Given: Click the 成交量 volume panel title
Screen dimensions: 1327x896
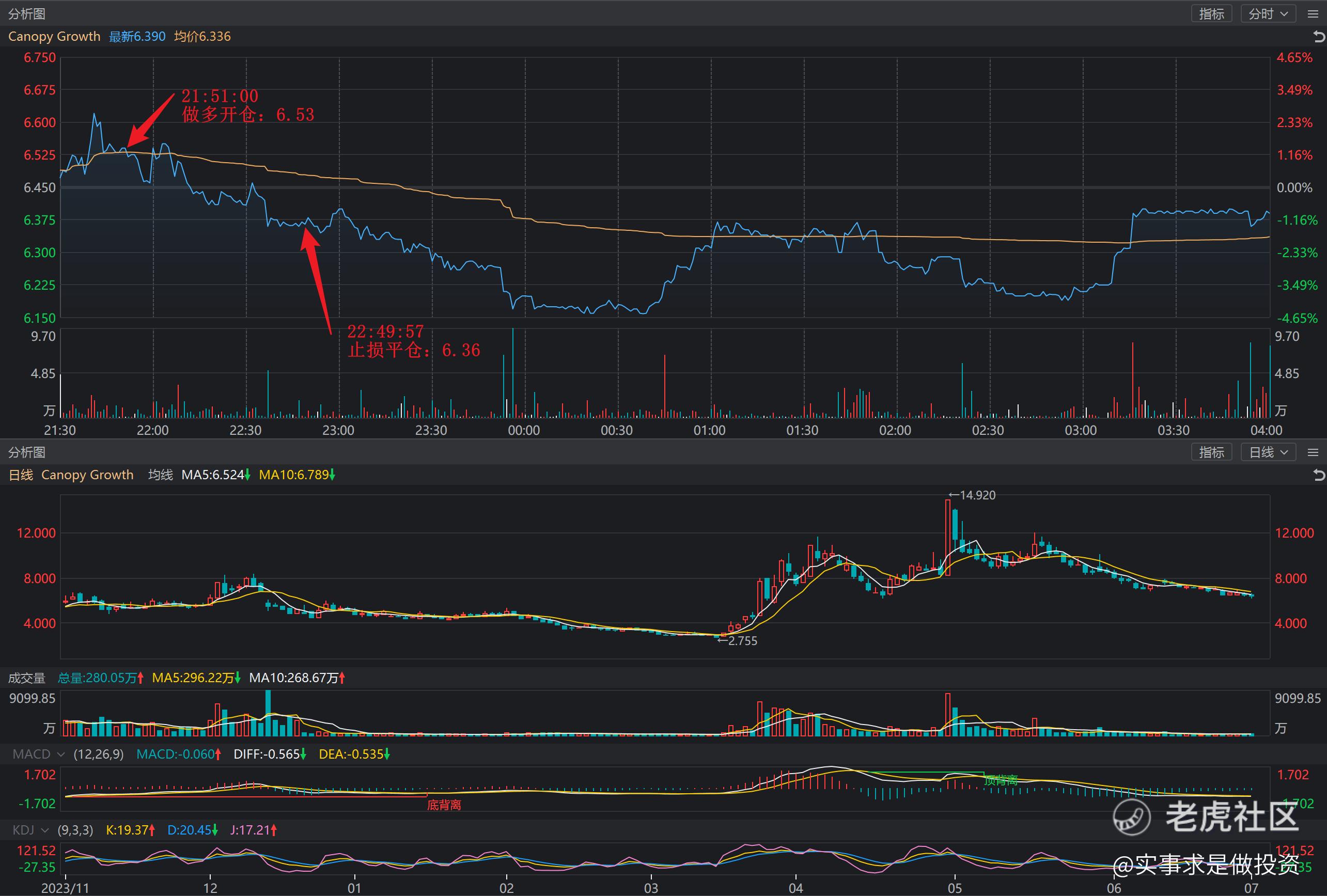Looking at the screenshot, I should (x=27, y=678).
